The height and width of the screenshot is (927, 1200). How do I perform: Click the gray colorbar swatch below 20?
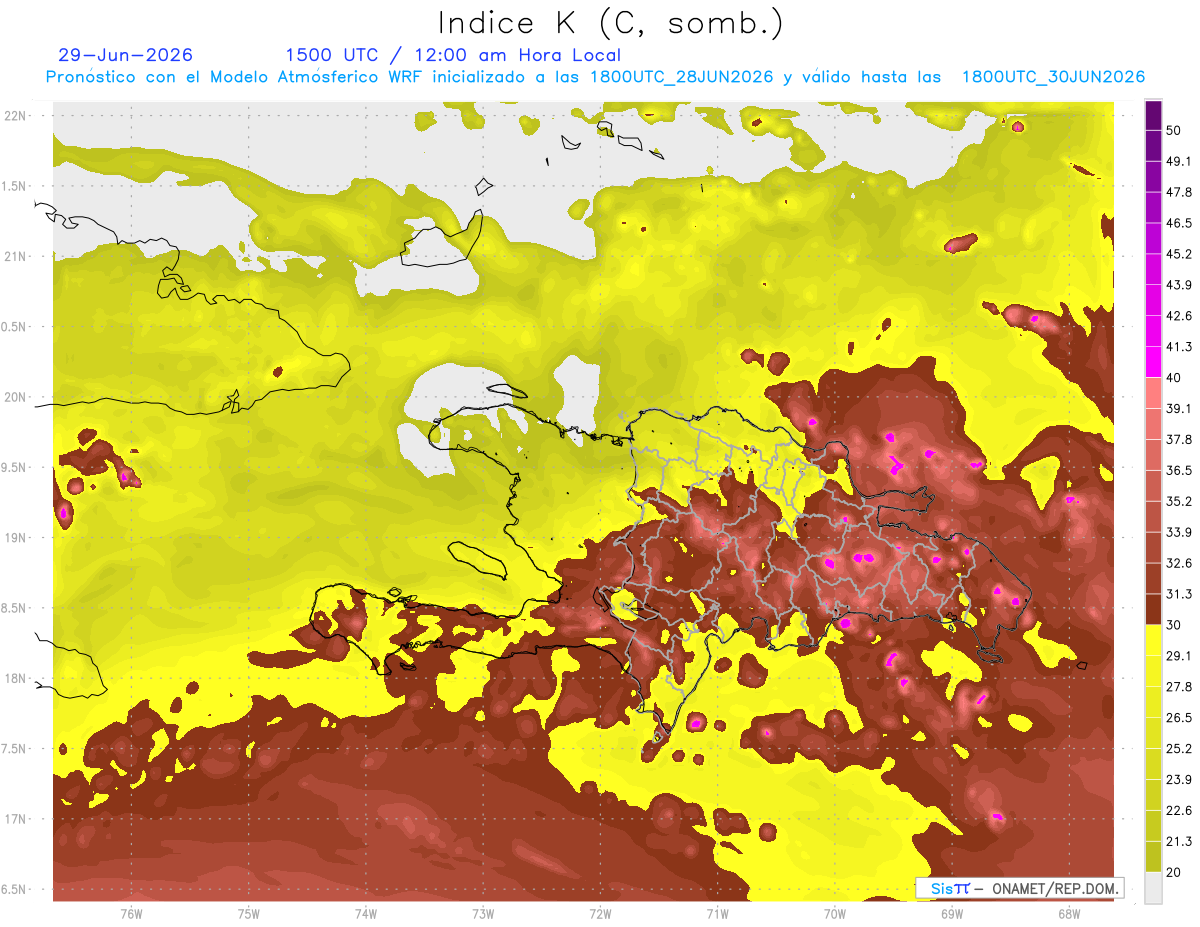click(x=1153, y=888)
